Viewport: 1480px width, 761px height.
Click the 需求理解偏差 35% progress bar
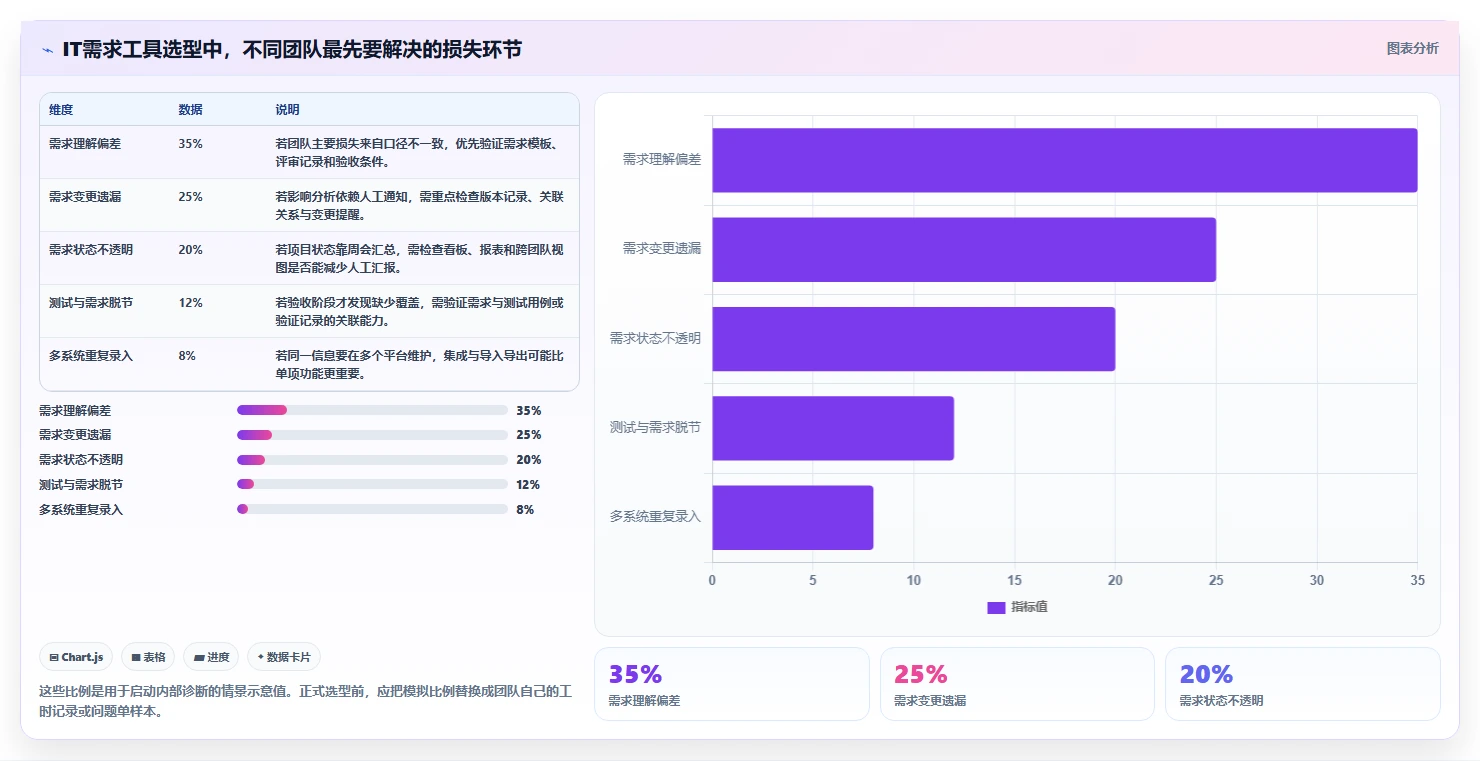coord(372,410)
